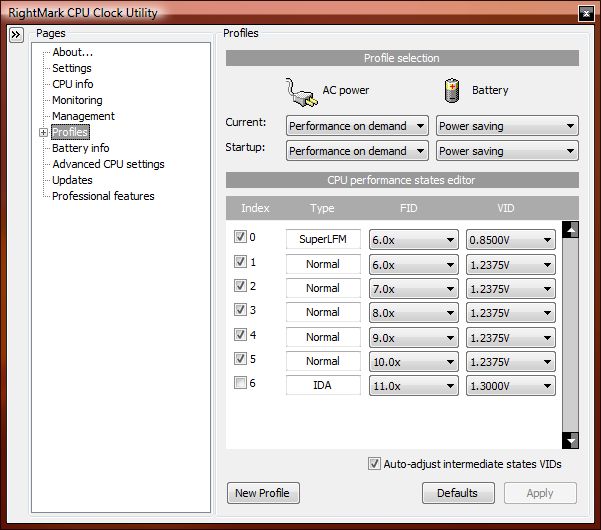Uncheck performance state index 5
This screenshot has height=530, width=601.
240,359
